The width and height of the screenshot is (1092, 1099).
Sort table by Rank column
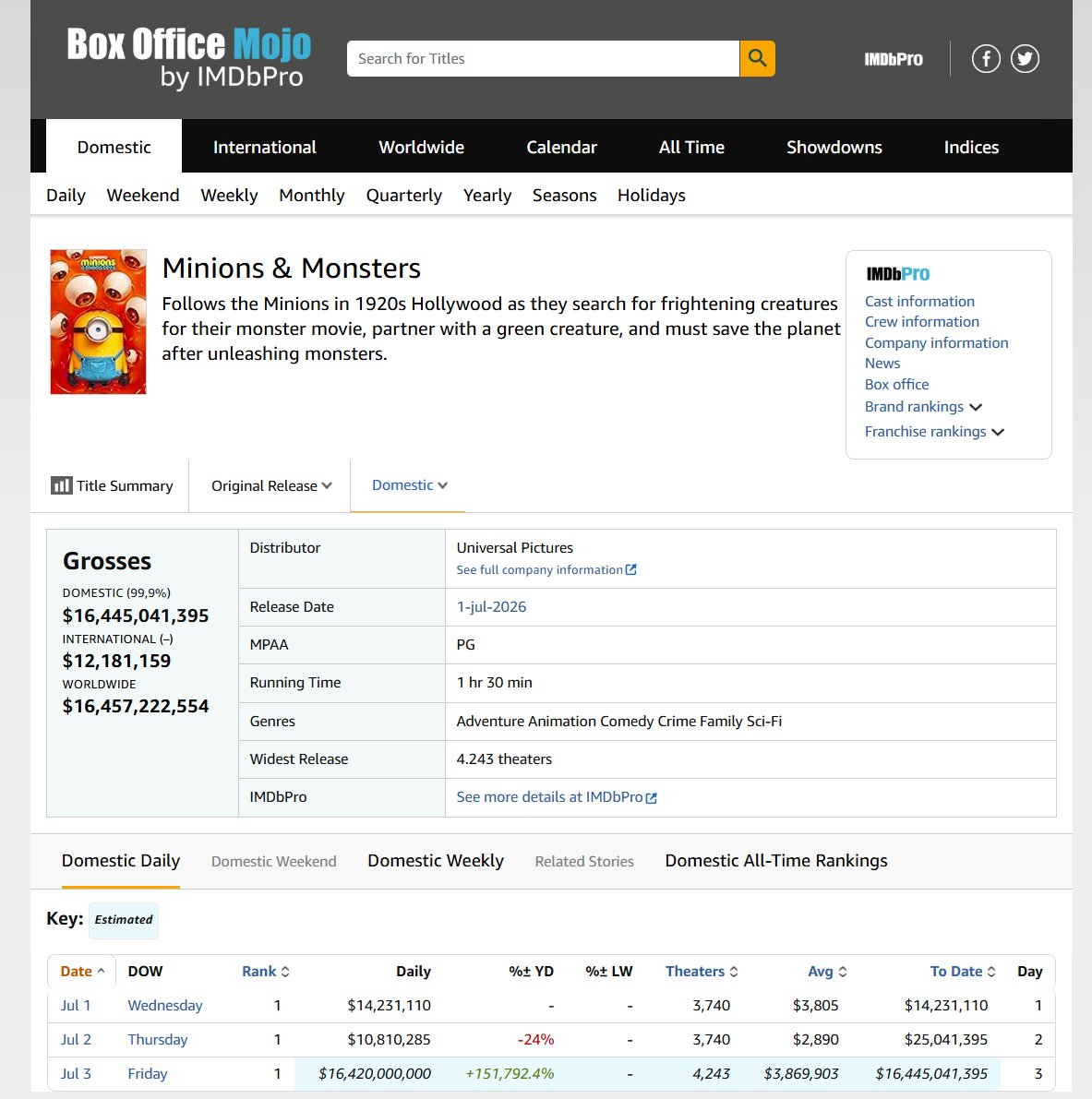coord(265,972)
